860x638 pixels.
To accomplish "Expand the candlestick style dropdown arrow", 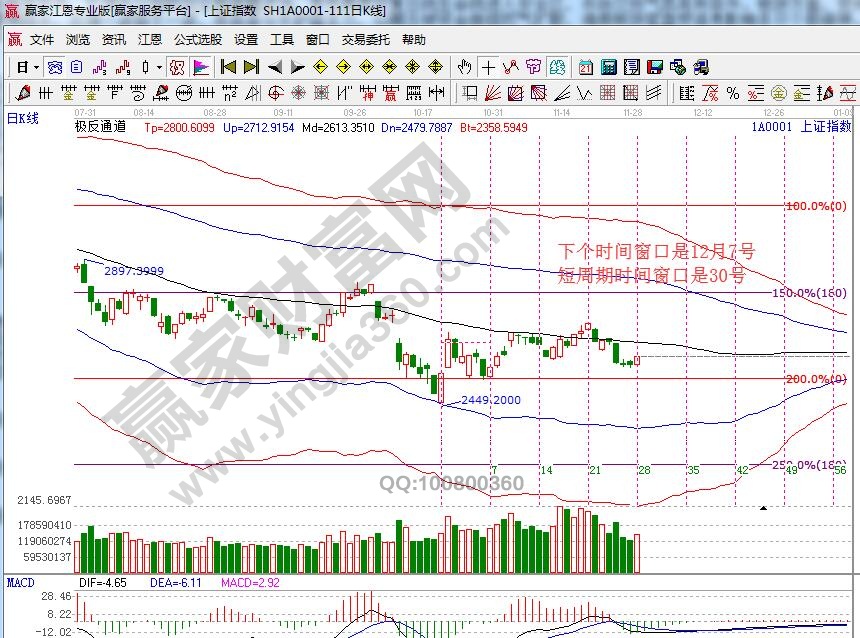I will (x=160, y=67).
